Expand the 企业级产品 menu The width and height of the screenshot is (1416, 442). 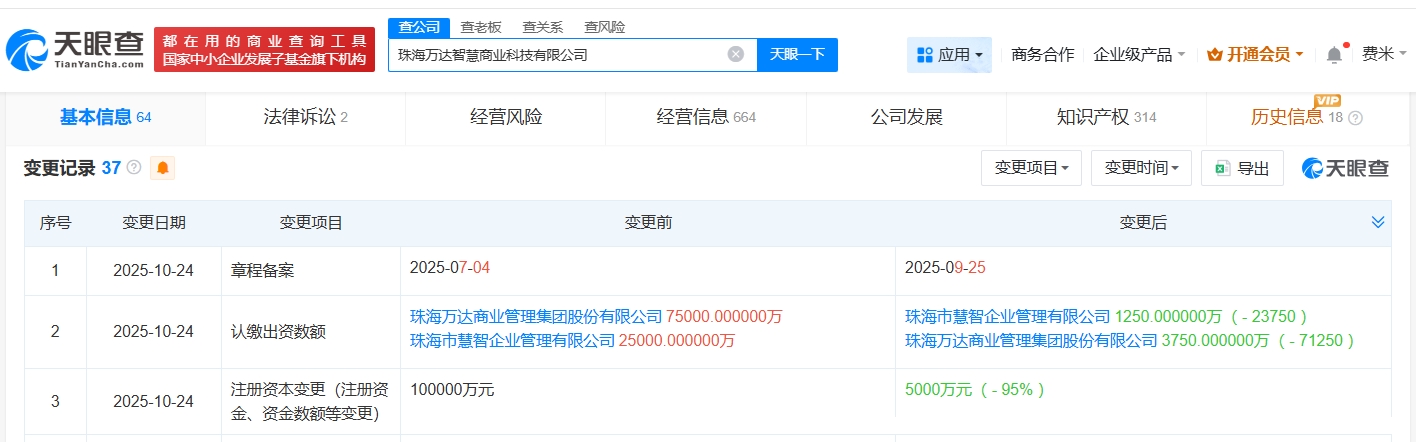pos(1139,54)
